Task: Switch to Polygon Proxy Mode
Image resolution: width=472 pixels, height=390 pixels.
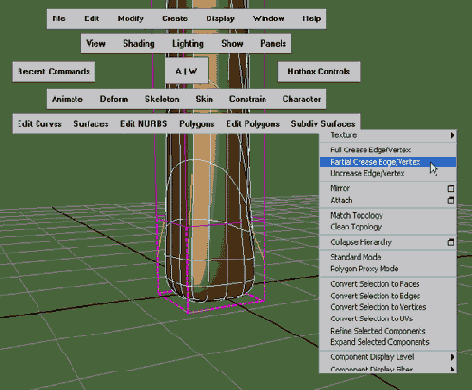Action: pos(388,269)
